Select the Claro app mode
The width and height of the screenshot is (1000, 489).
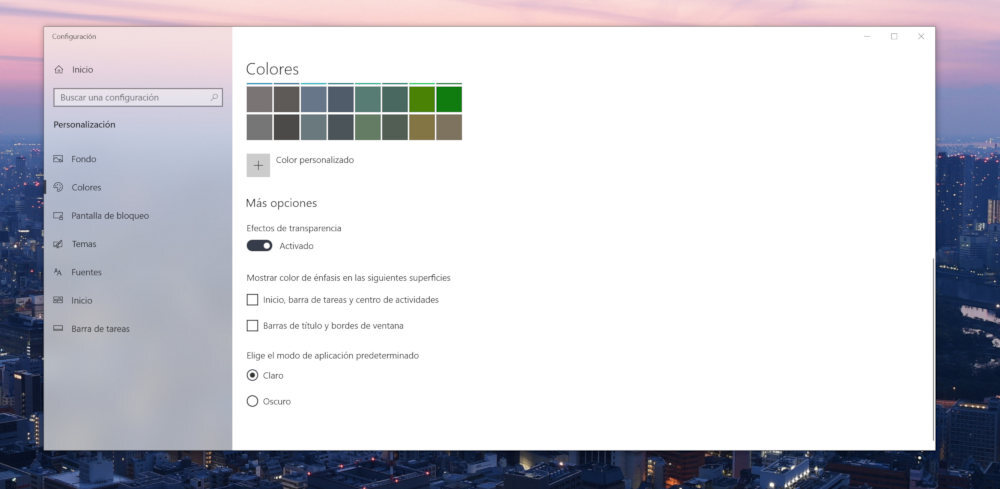[253, 376]
